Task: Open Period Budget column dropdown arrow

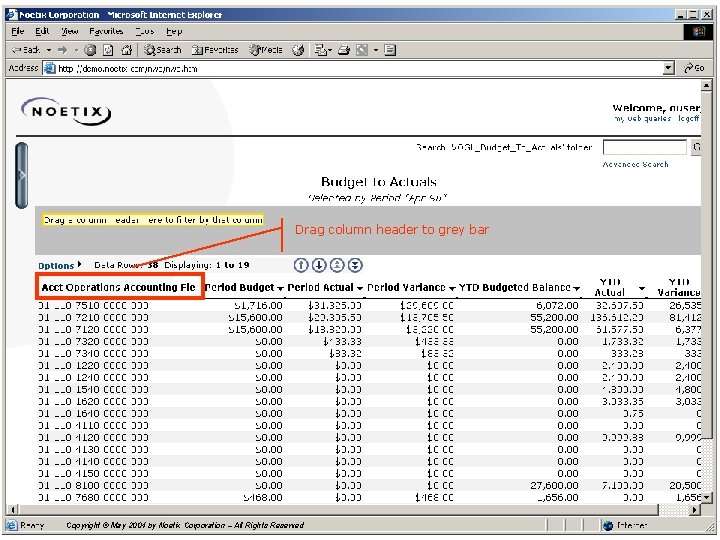Action: (x=280, y=288)
